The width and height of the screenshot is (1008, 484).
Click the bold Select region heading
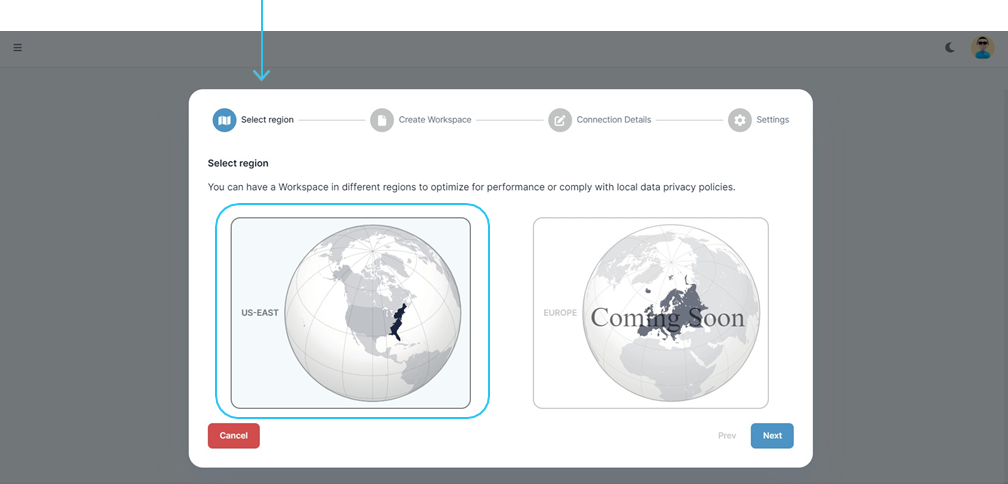pyautogui.click(x=238, y=163)
